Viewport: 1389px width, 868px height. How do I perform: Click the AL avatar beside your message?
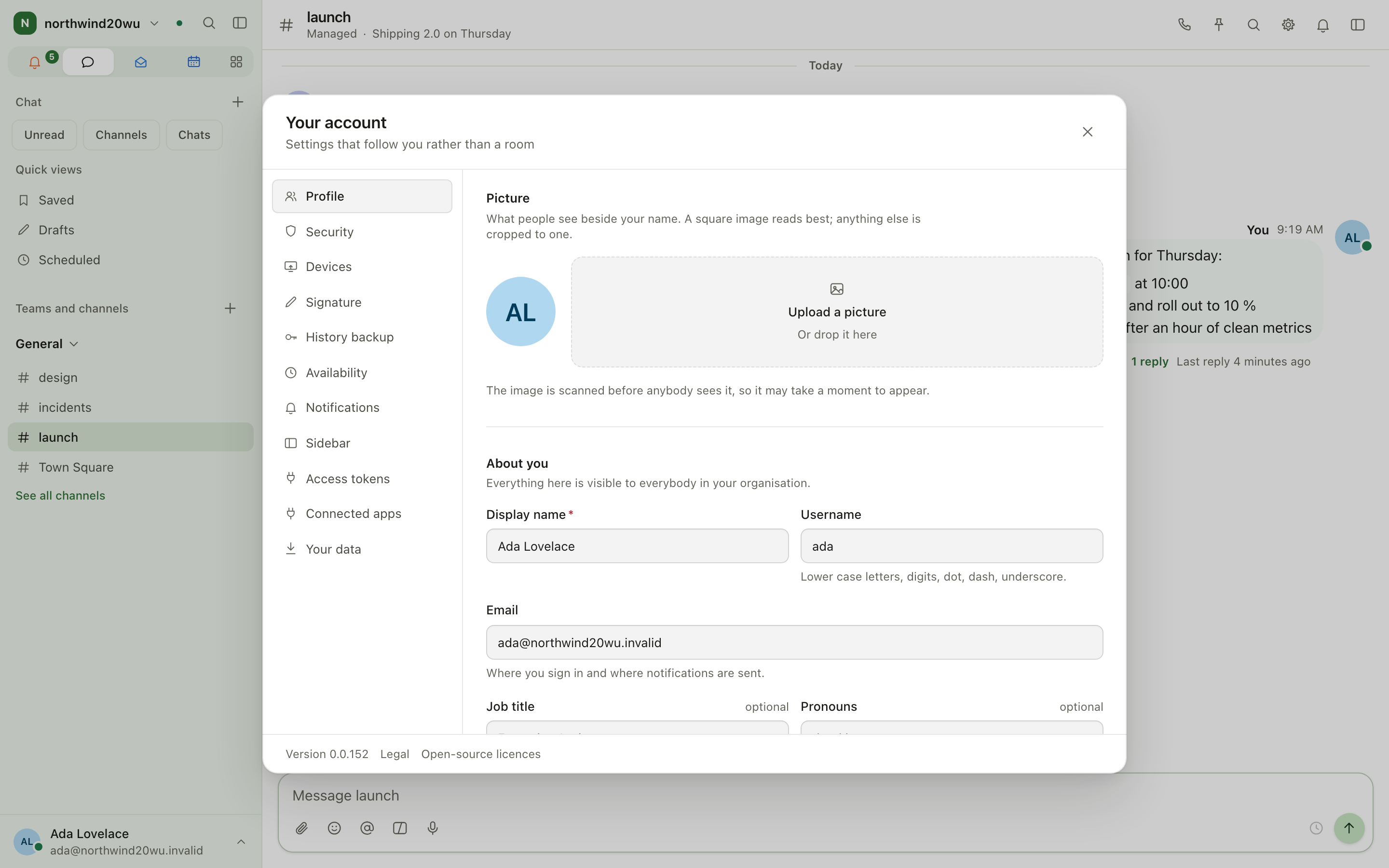[1352, 237]
